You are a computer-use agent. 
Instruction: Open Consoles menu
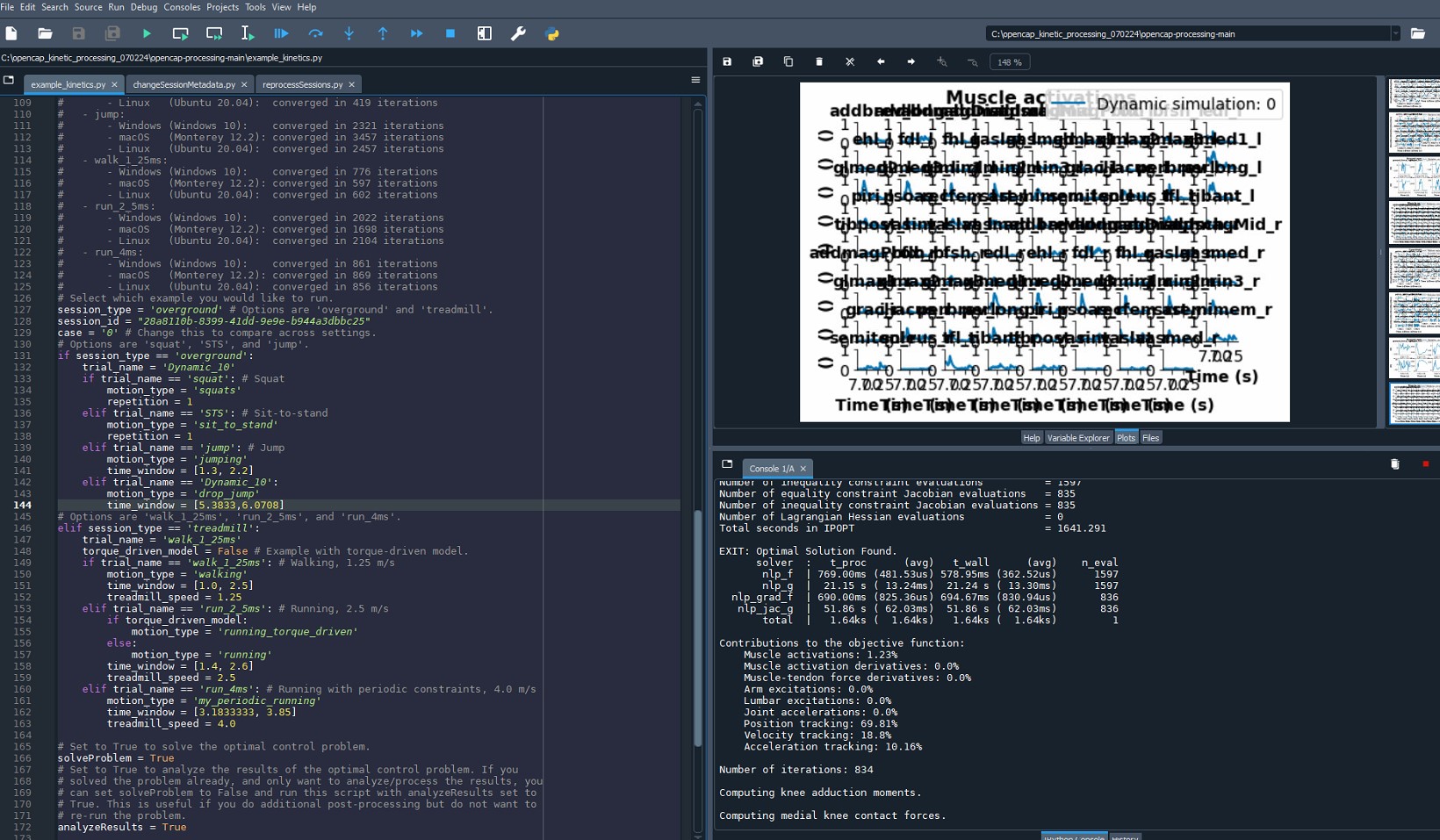click(x=182, y=7)
